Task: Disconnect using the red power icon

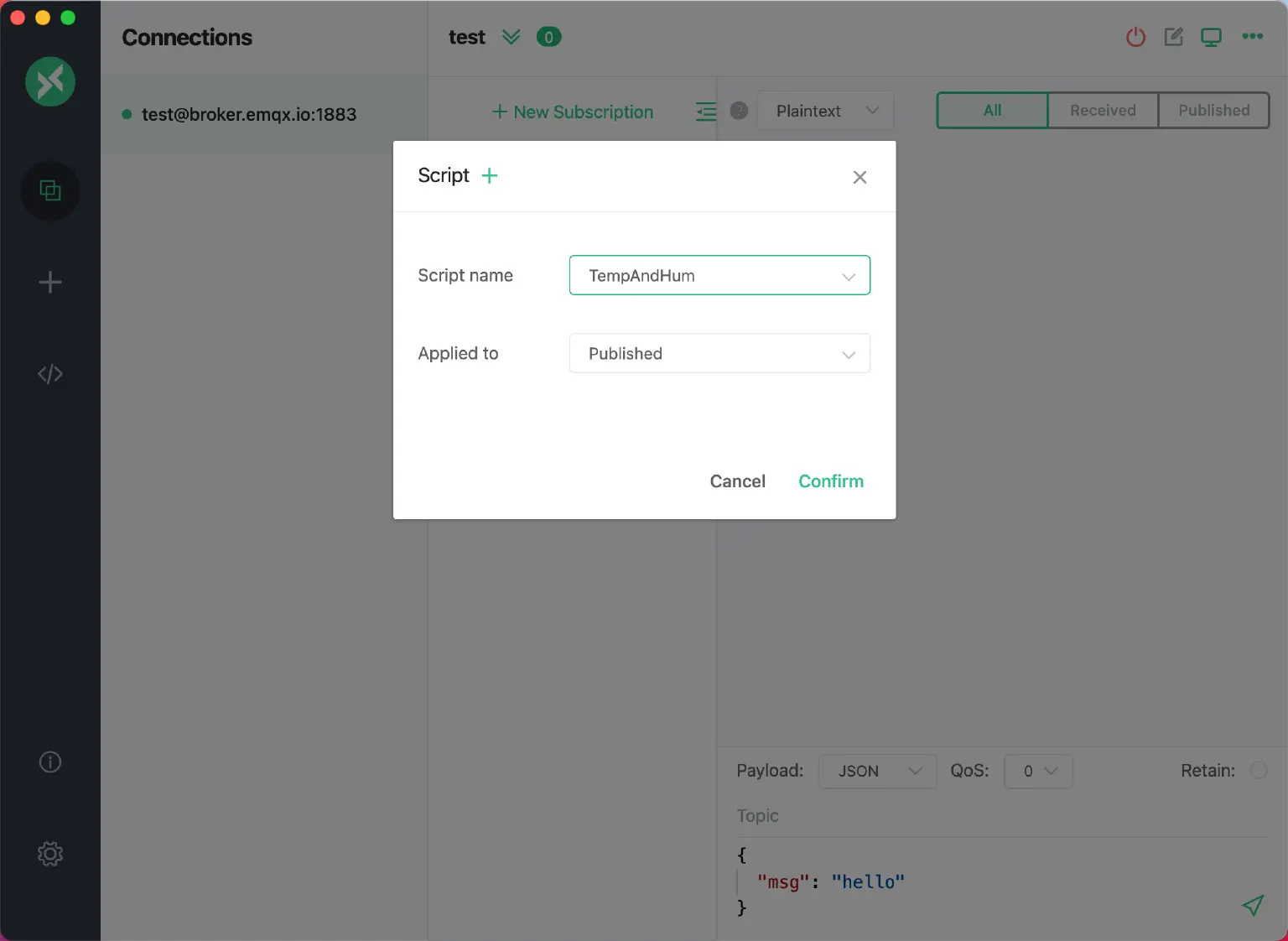Action: 1135,37
